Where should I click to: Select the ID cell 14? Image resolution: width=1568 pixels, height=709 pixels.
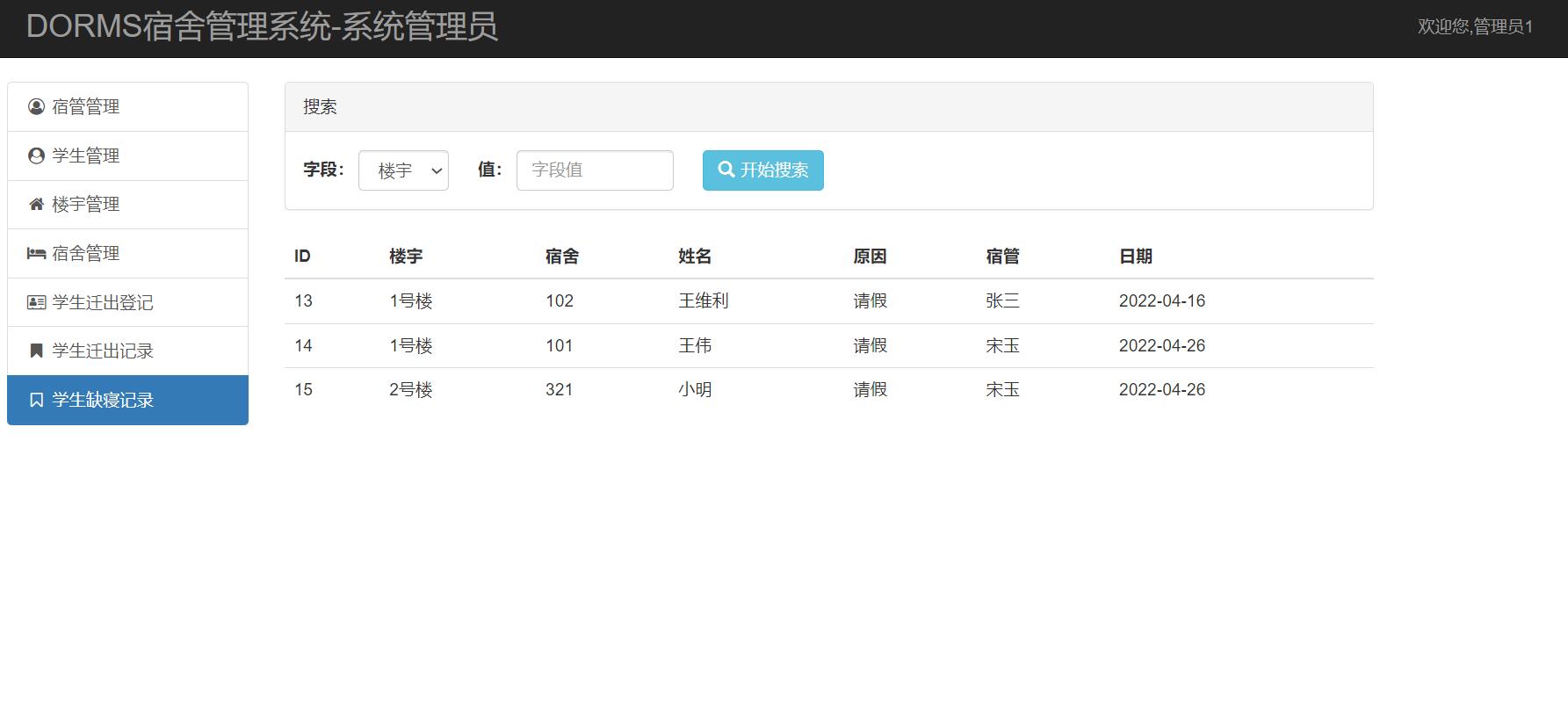[x=303, y=346]
